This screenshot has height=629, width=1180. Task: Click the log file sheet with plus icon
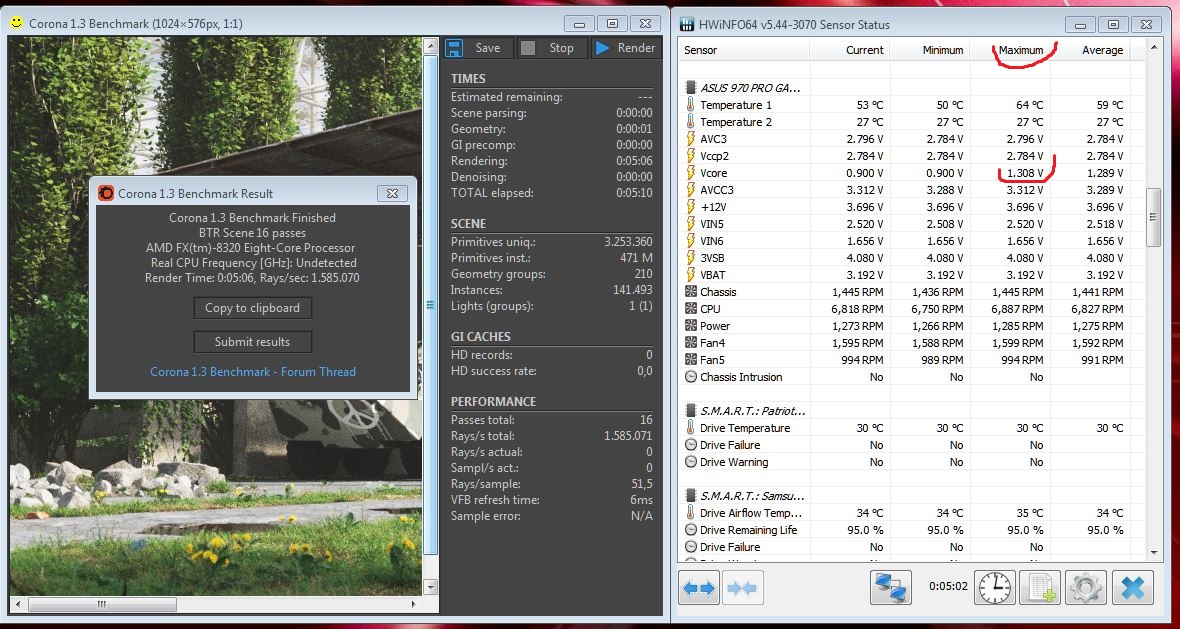1041,587
